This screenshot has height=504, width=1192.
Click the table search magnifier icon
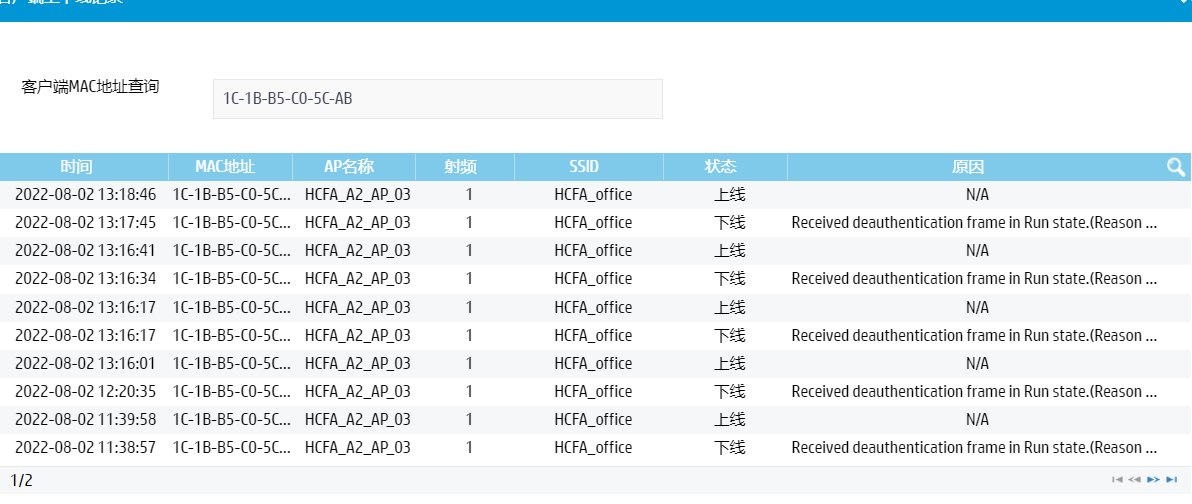1176,167
